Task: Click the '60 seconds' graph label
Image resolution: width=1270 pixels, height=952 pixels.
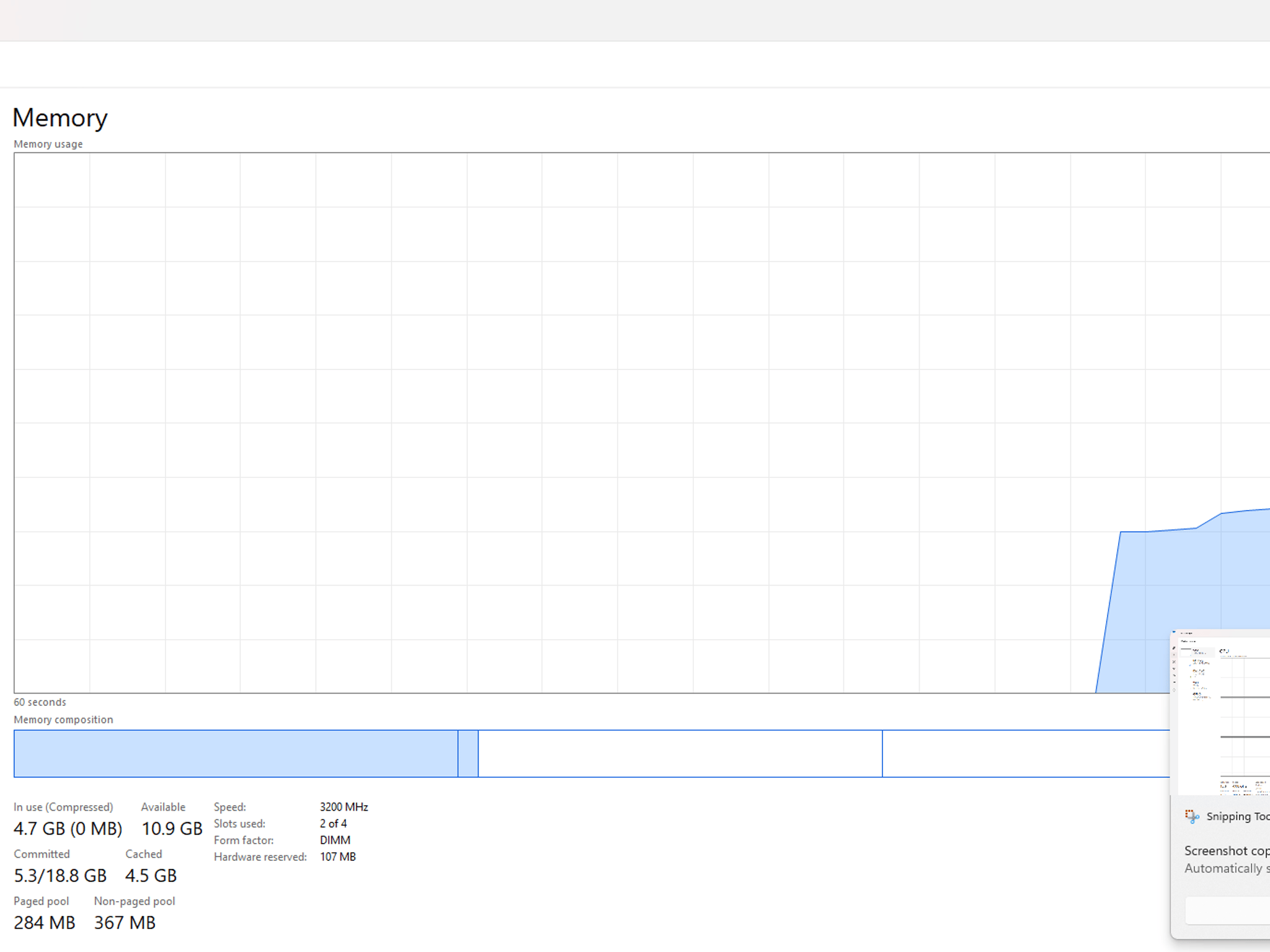Action: click(x=40, y=702)
